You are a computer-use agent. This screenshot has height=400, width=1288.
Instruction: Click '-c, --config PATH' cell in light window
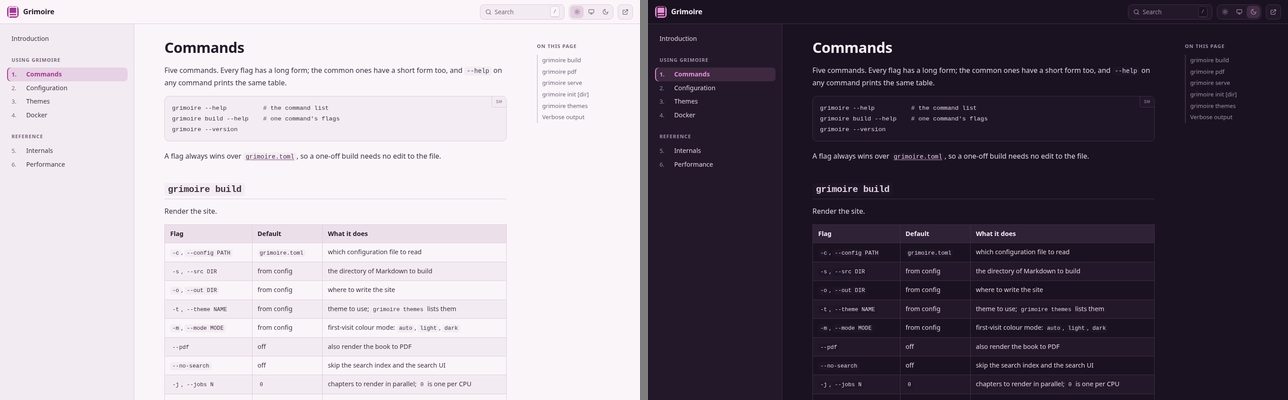[x=208, y=252]
